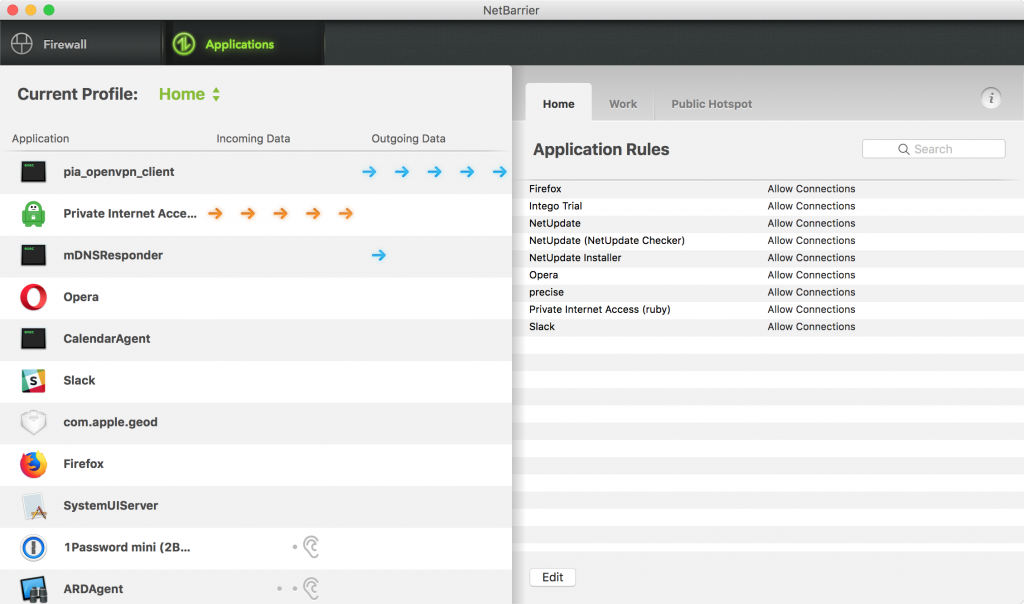Screen dimensions: 1024x604
Task: Click the SystemUIServer app icon
Action: (x=33, y=506)
